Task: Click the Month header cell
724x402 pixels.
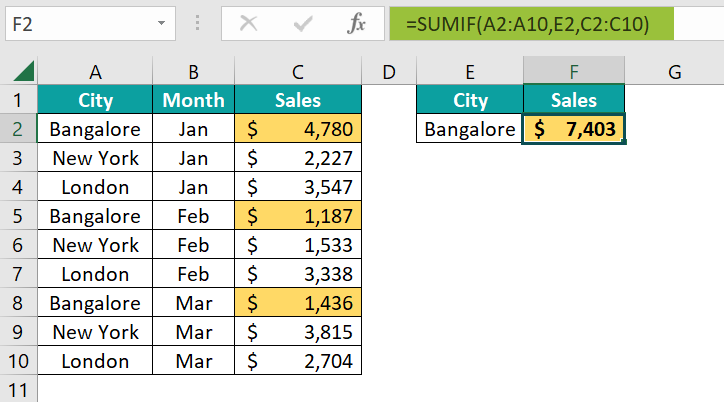Action: pos(193,100)
